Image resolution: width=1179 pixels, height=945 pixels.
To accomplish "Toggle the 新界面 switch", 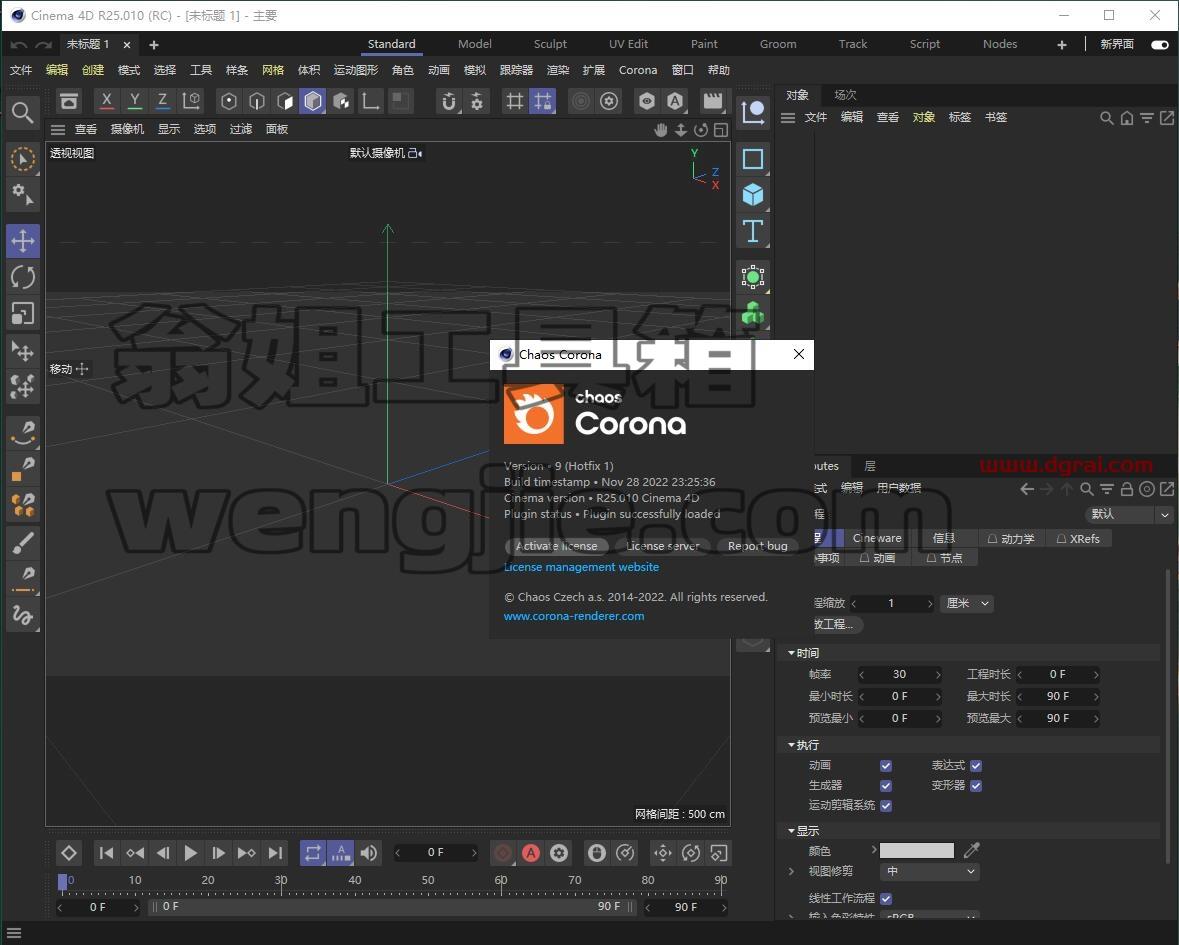I will click(x=1159, y=44).
